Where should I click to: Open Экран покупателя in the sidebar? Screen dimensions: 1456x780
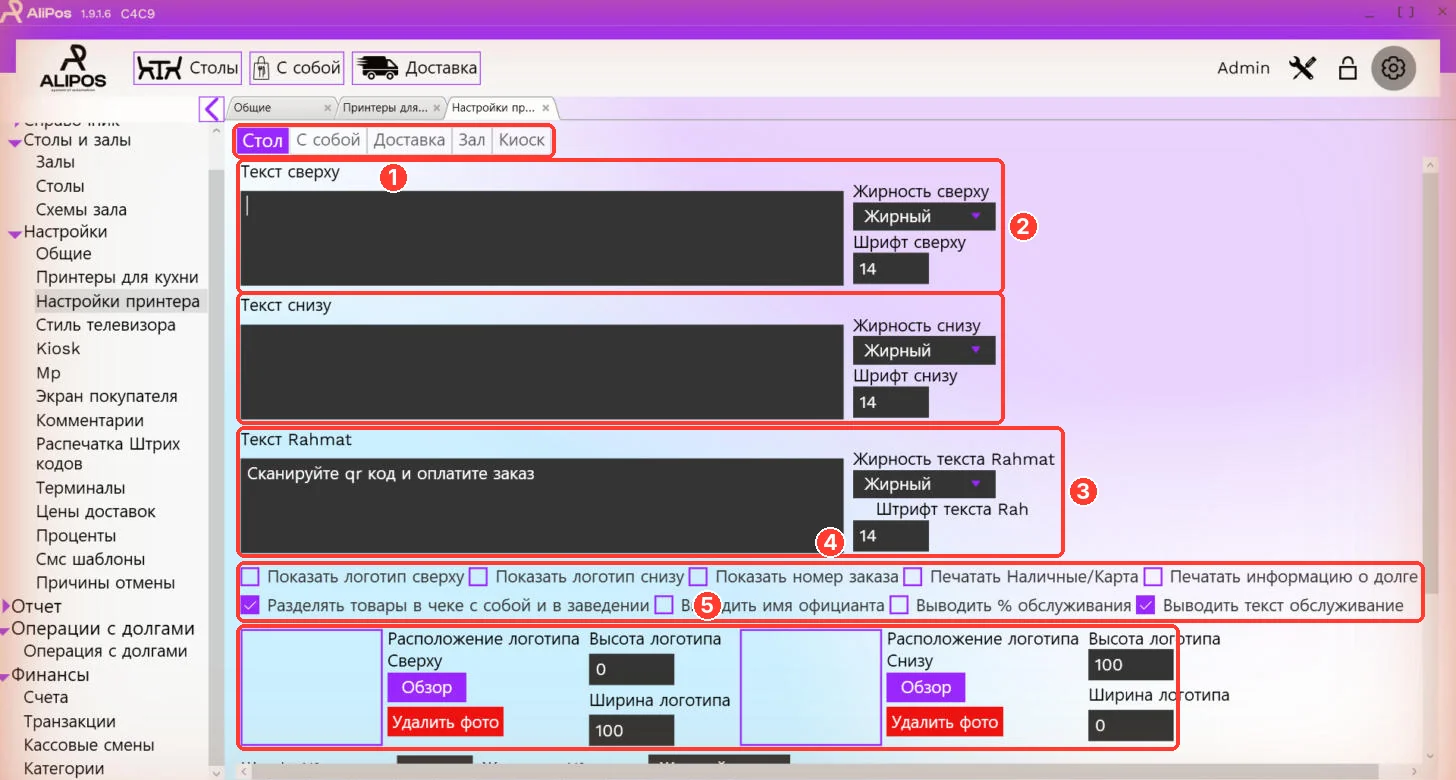coord(107,397)
